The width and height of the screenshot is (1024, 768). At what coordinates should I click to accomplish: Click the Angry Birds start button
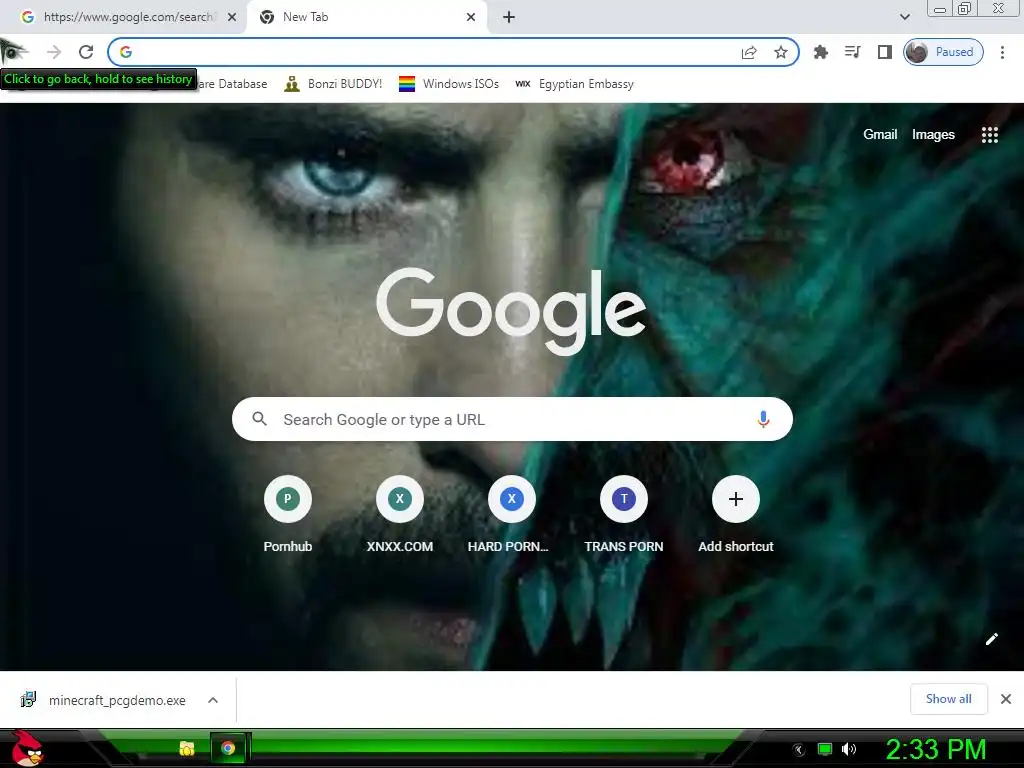coord(27,748)
